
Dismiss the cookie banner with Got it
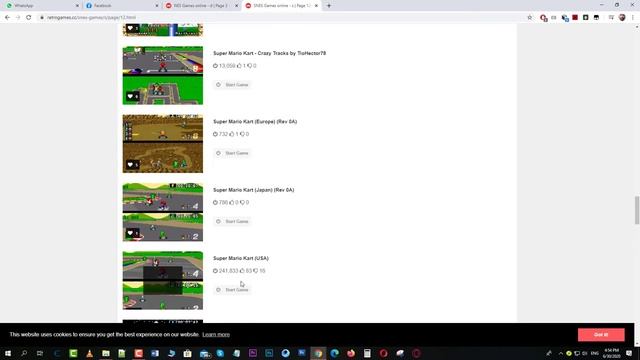(x=601, y=335)
